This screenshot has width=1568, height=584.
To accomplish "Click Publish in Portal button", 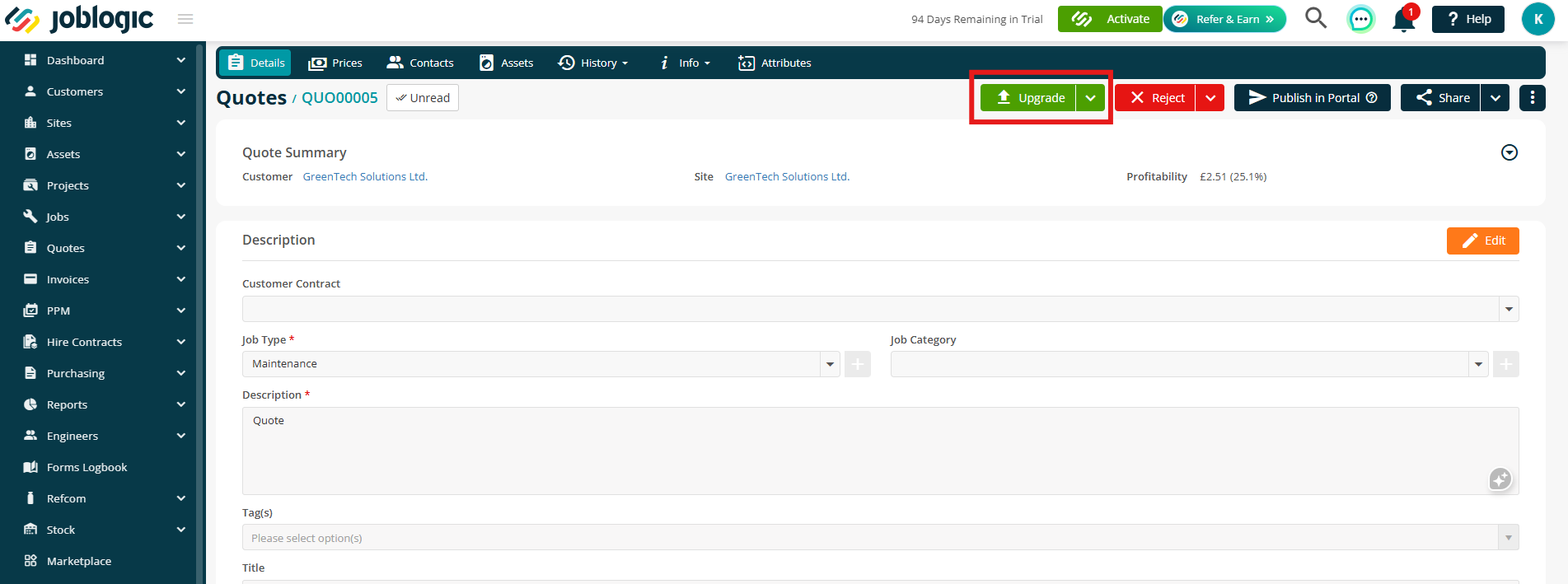I will pyautogui.click(x=1312, y=98).
